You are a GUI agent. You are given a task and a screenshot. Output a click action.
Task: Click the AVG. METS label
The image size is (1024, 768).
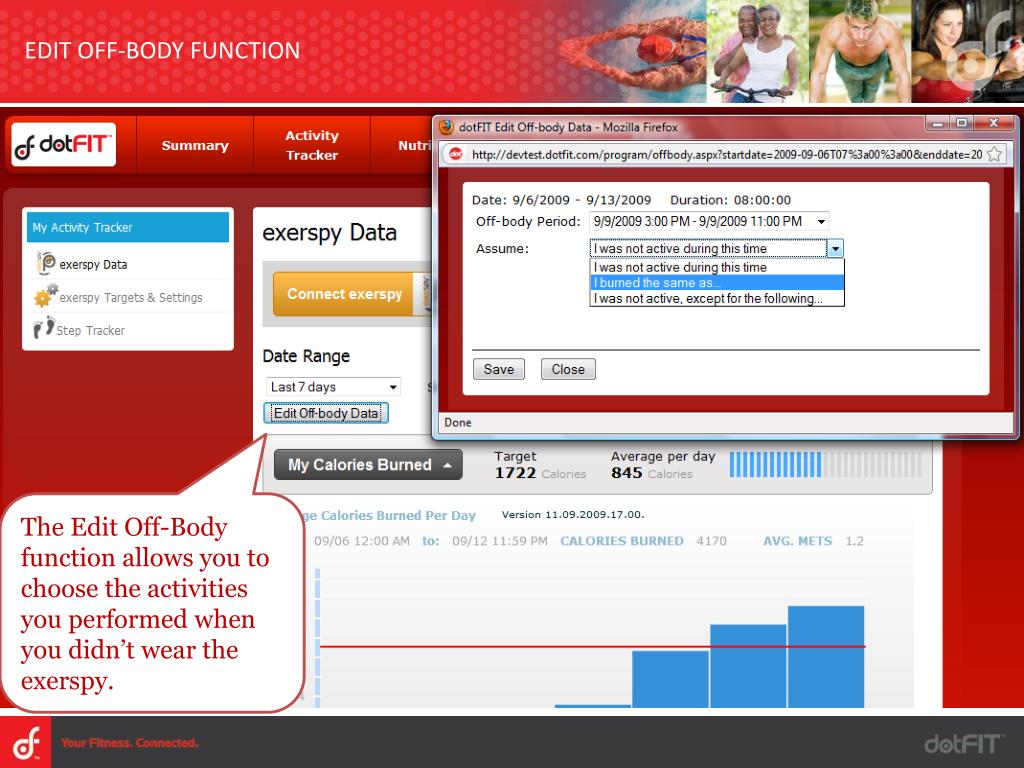(797, 541)
